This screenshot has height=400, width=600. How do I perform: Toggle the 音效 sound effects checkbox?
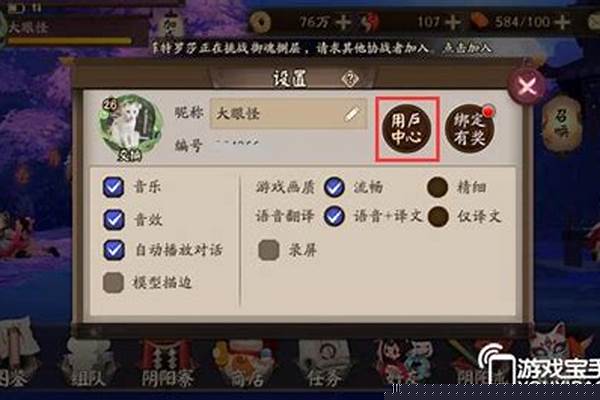[114, 219]
